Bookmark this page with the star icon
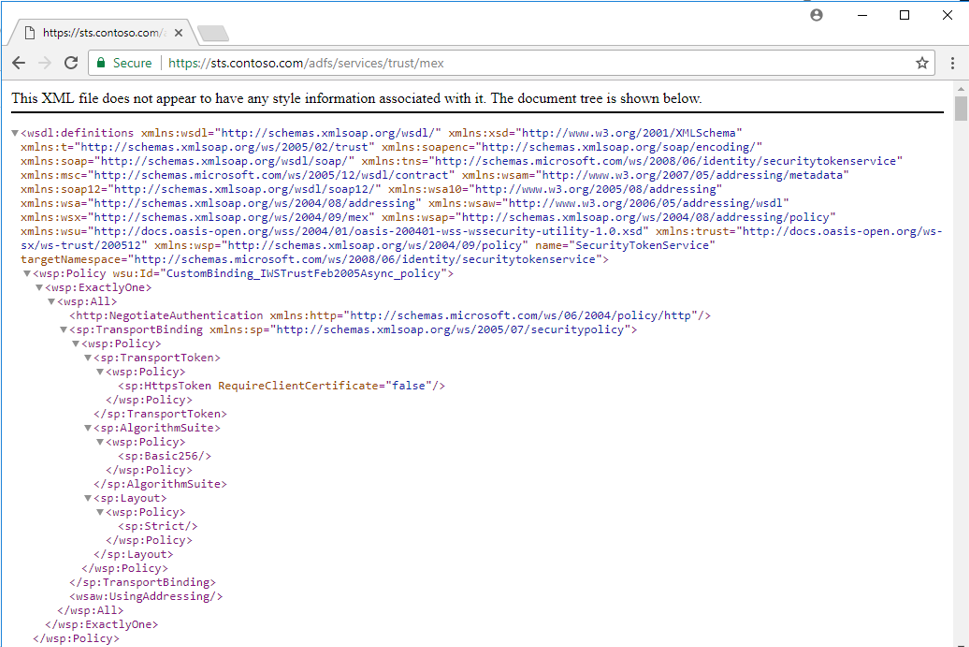The image size is (969, 647). [x=922, y=63]
